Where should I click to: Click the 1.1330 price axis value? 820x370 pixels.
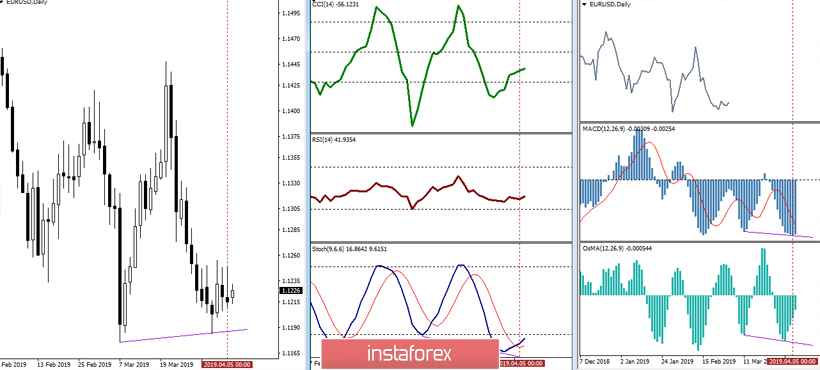(290, 183)
